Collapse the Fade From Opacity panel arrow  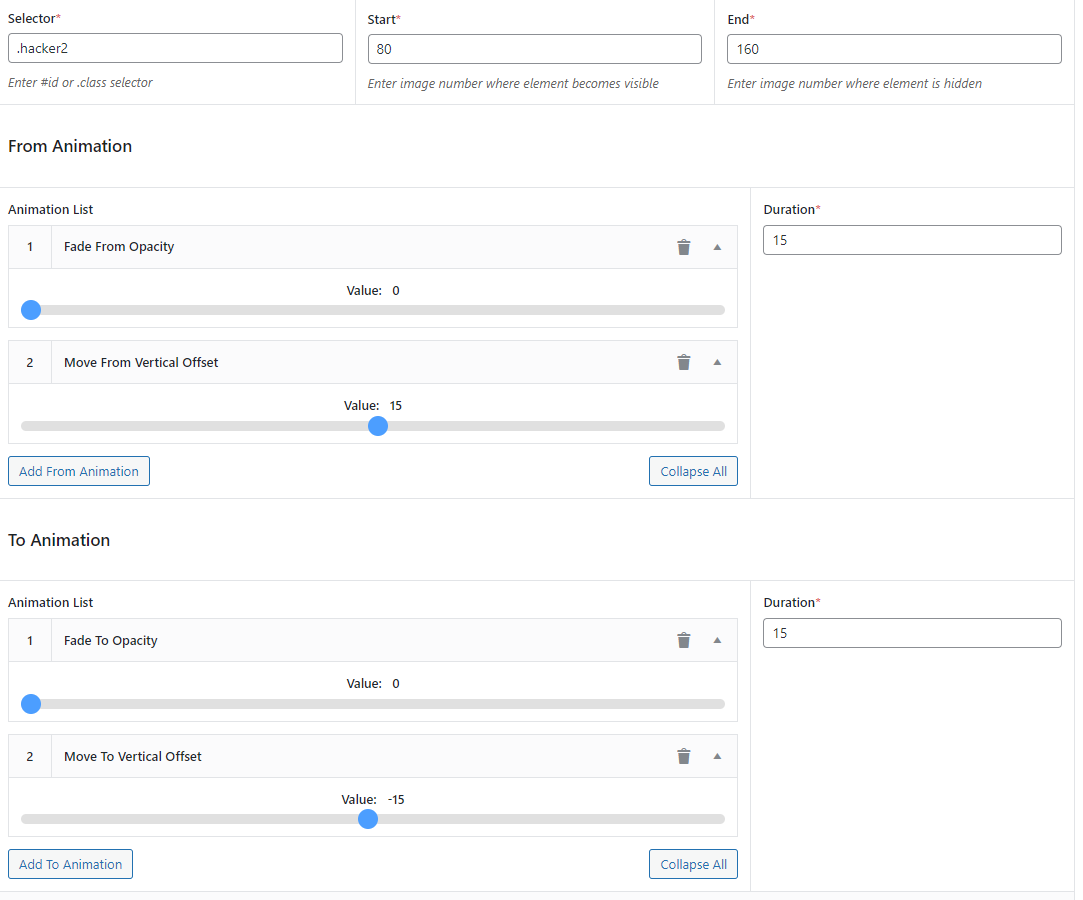click(717, 247)
